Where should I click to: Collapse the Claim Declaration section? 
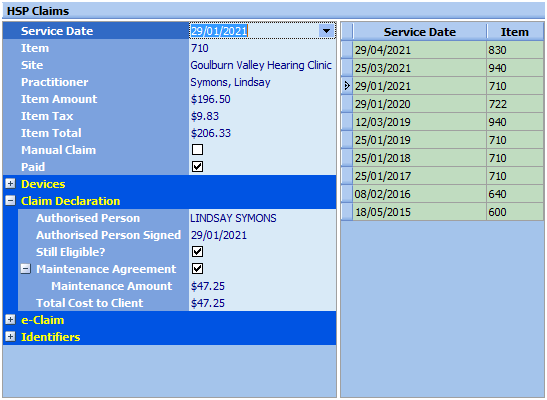click(x=10, y=201)
